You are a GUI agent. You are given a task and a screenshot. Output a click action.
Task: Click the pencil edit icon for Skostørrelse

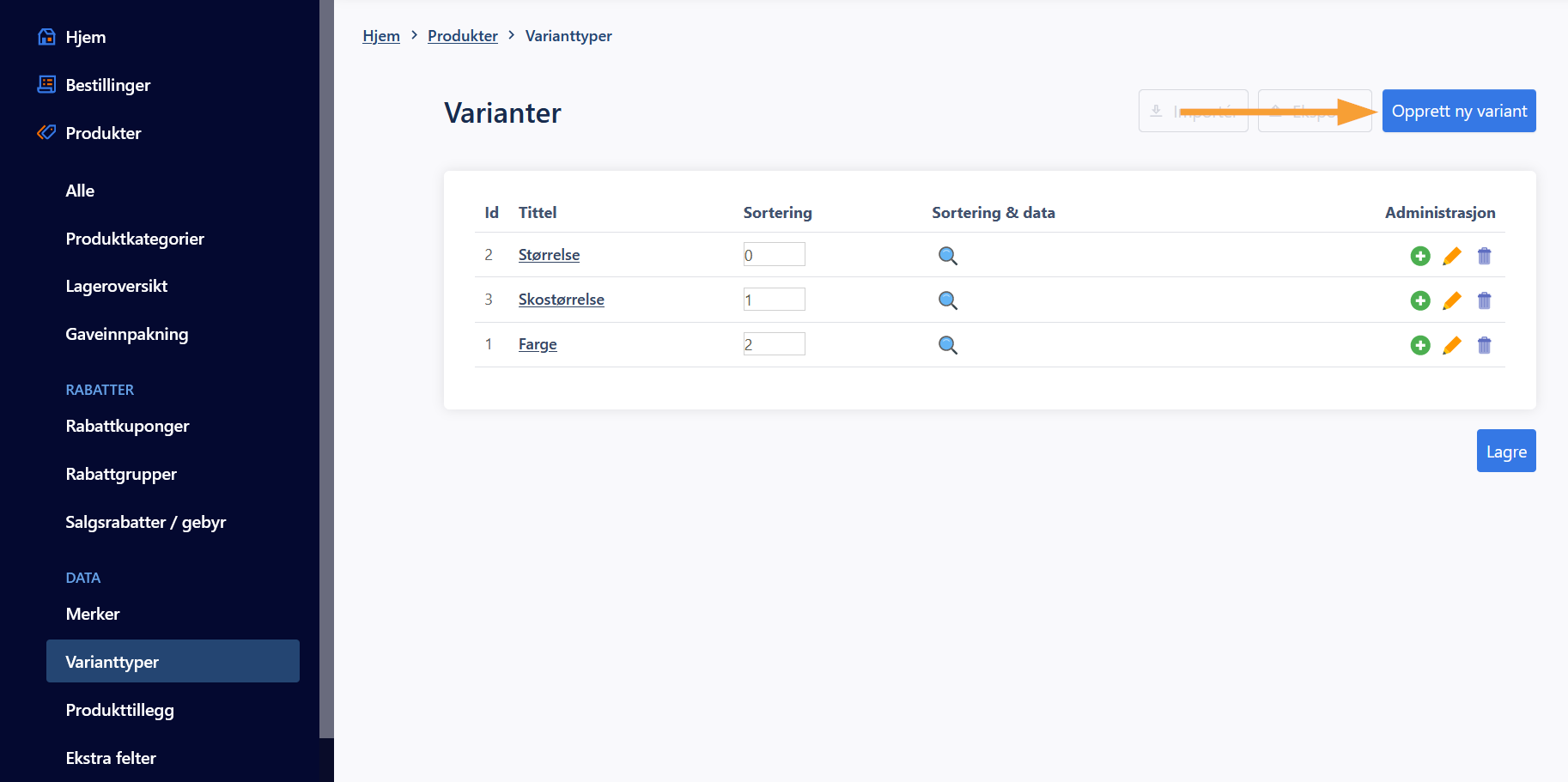1452,300
